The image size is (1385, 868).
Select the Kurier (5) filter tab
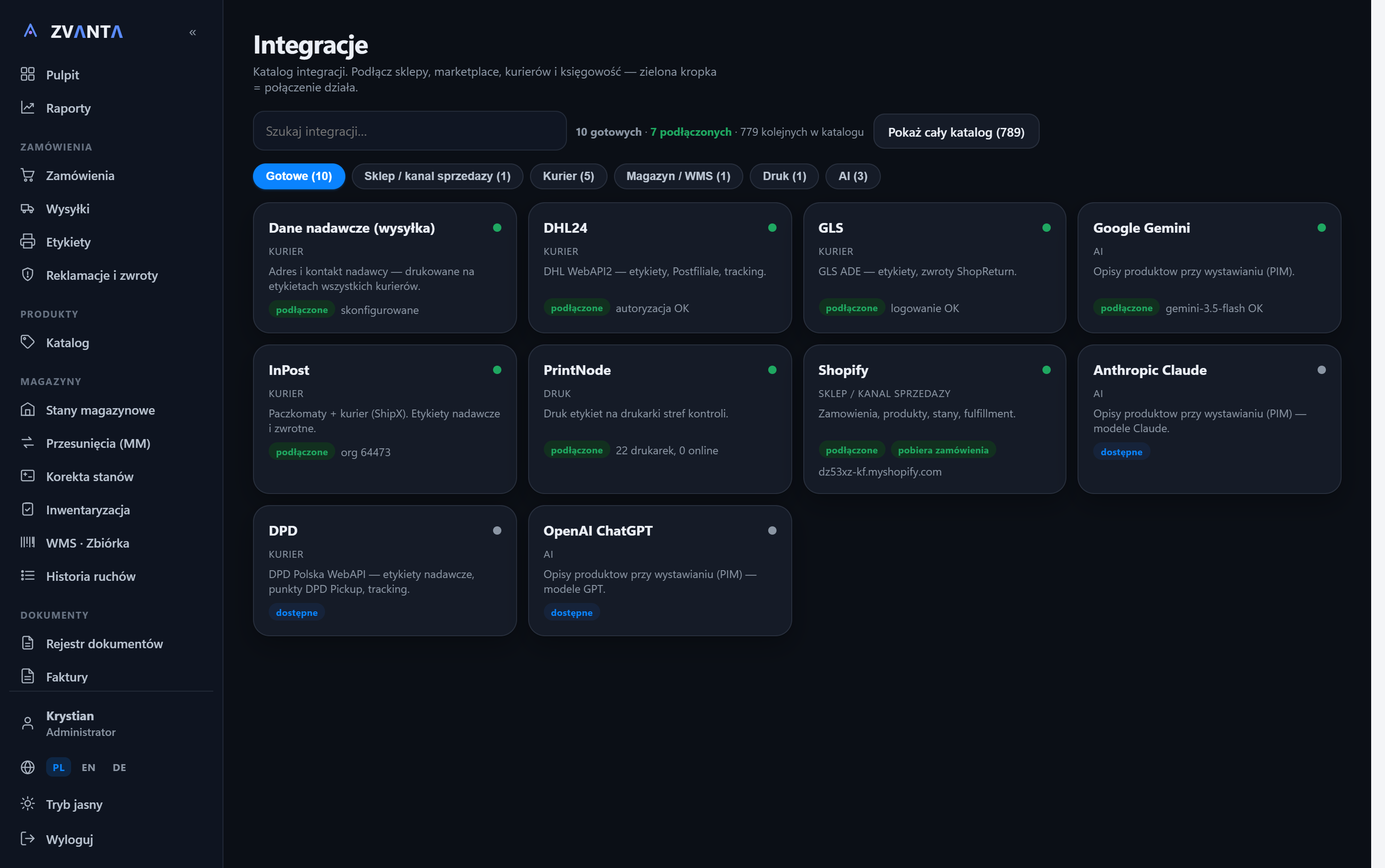(568, 176)
